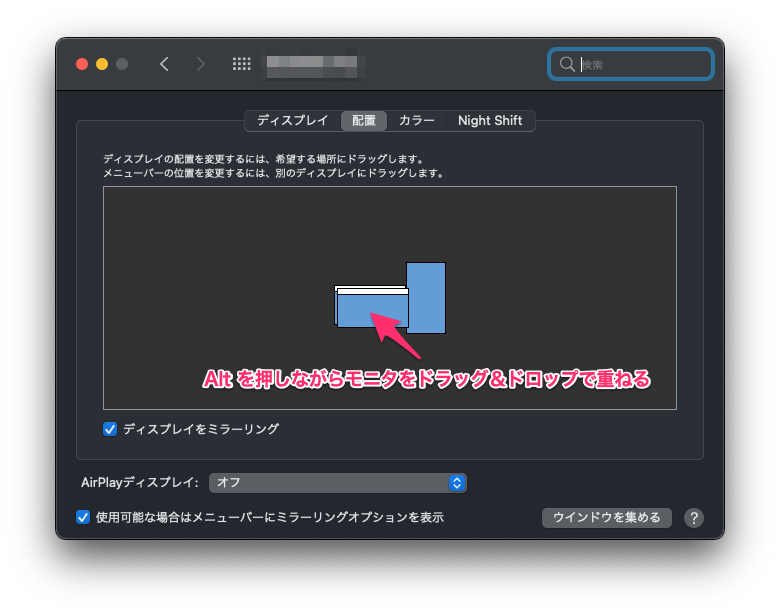Screen dimensions: 780x613
Task: Switch to the Night Shift tab
Action: 490,121
